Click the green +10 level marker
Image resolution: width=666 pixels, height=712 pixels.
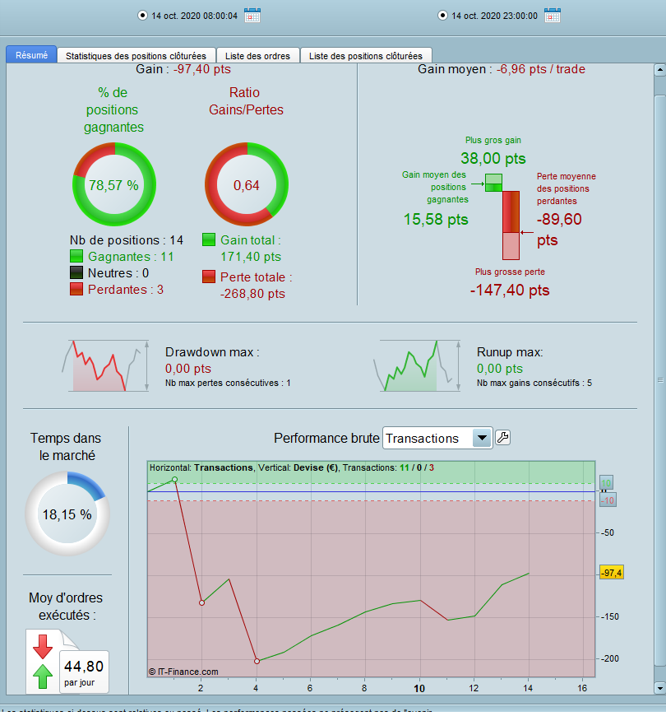pos(606,482)
